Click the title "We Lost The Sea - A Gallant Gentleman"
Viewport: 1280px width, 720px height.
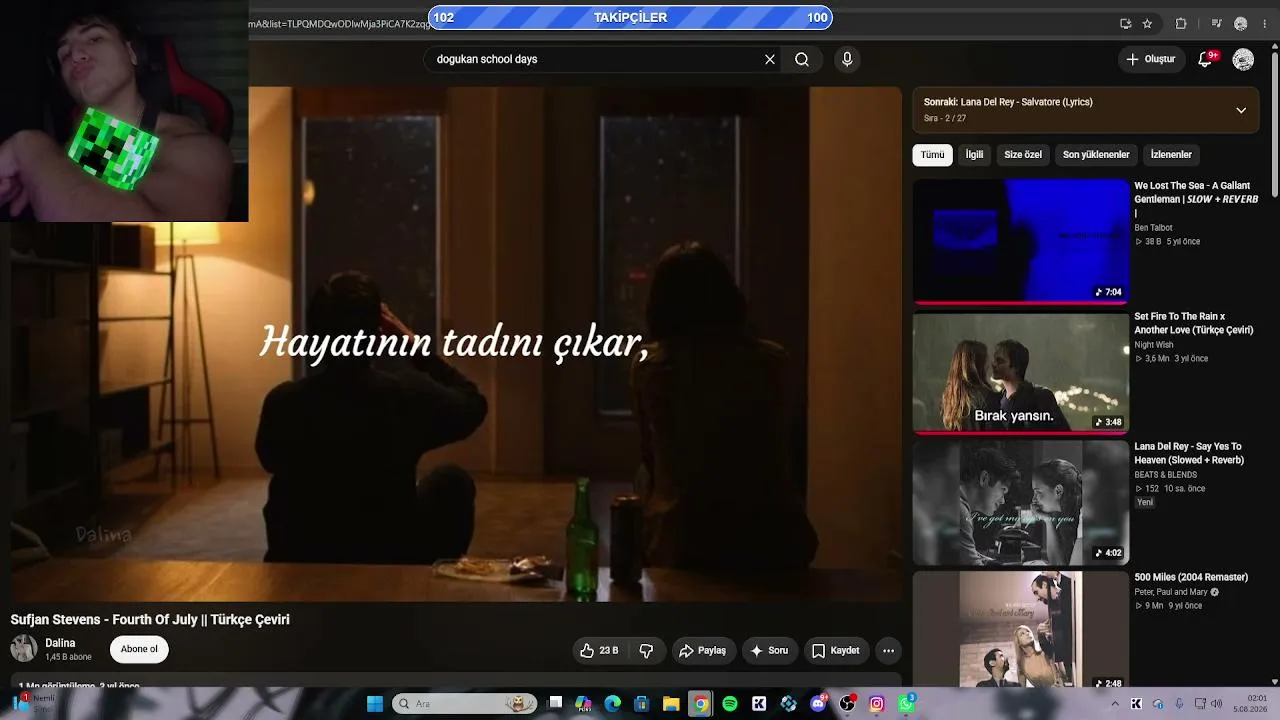(1196, 199)
